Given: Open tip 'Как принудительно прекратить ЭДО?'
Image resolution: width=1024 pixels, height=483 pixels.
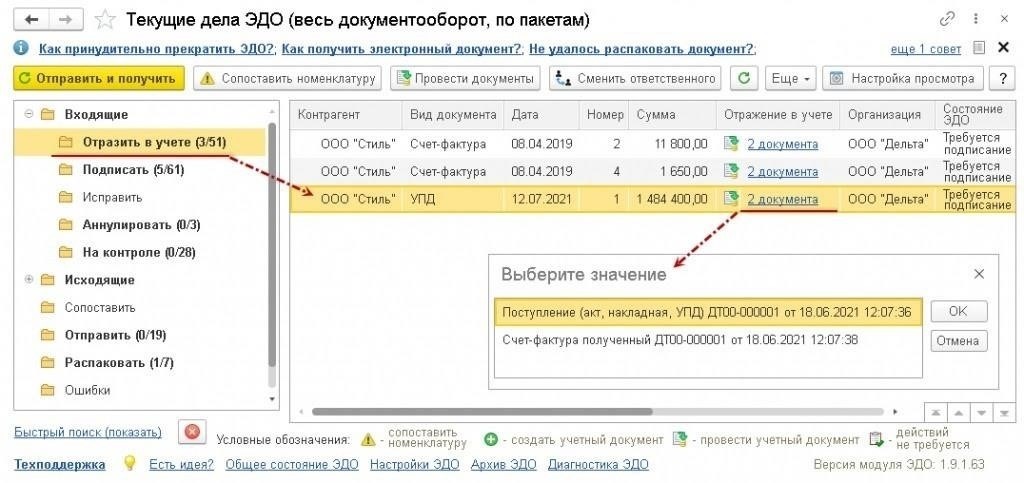Looking at the screenshot, I should [x=157, y=49].
